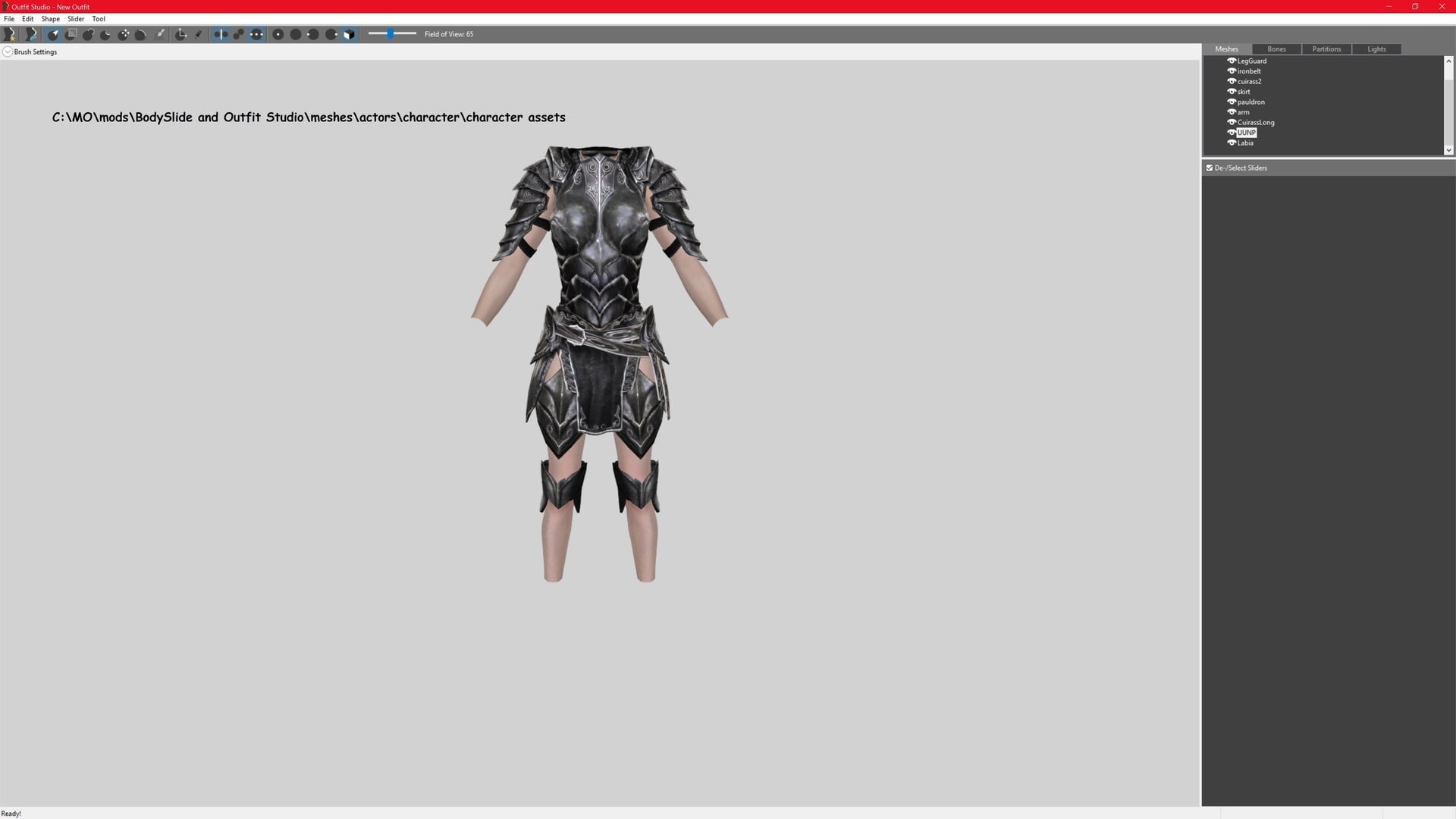The height and width of the screenshot is (819, 1456).
Task: Hide the arm mesh
Action: (x=1232, y=112)
